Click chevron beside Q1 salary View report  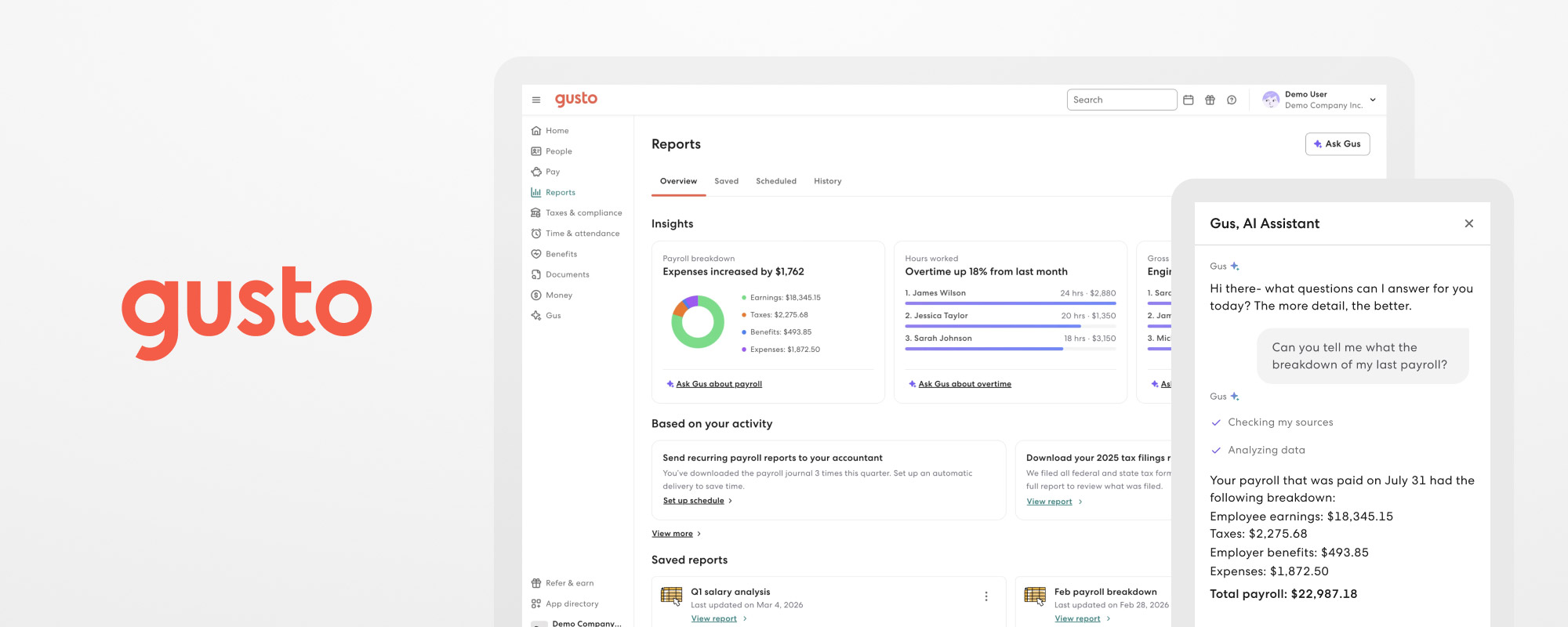click(x=745, y=618)
